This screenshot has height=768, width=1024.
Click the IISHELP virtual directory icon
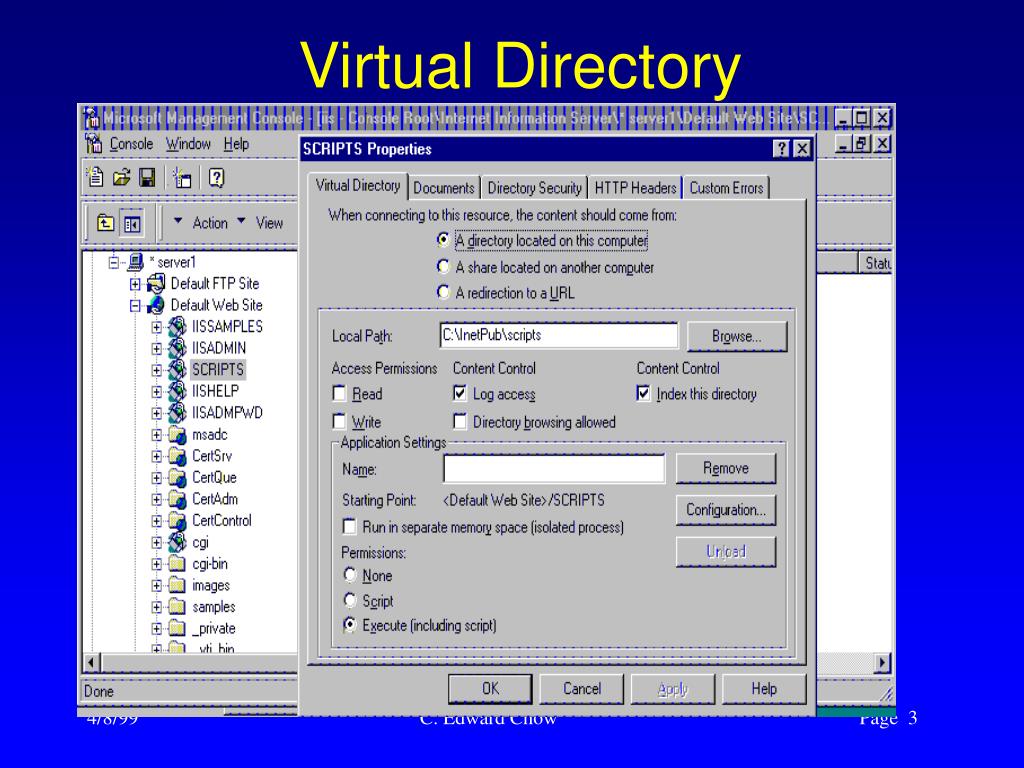click(177, 391)
